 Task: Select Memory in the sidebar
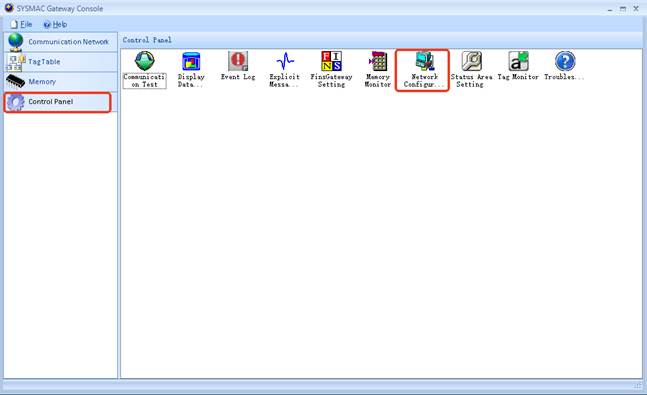(x=61, y=82)
